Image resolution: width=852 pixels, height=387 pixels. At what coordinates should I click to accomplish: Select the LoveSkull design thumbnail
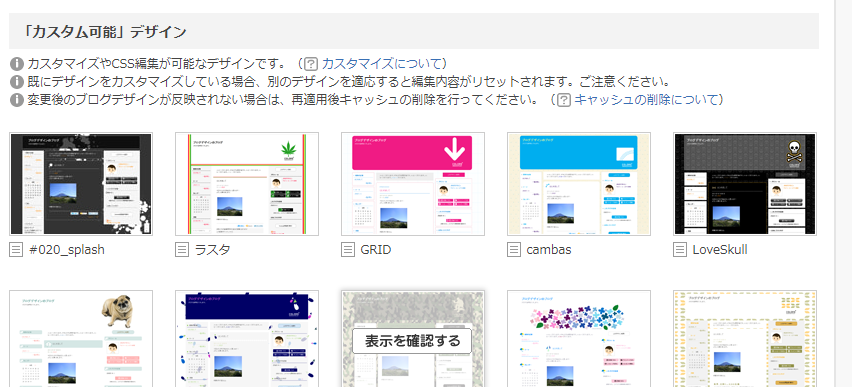tap(745, 184)
